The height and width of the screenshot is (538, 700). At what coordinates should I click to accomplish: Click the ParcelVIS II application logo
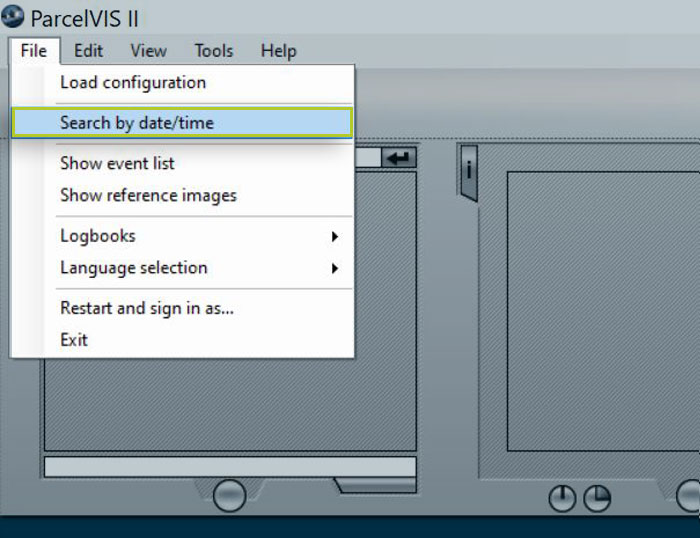pos(13,16)
